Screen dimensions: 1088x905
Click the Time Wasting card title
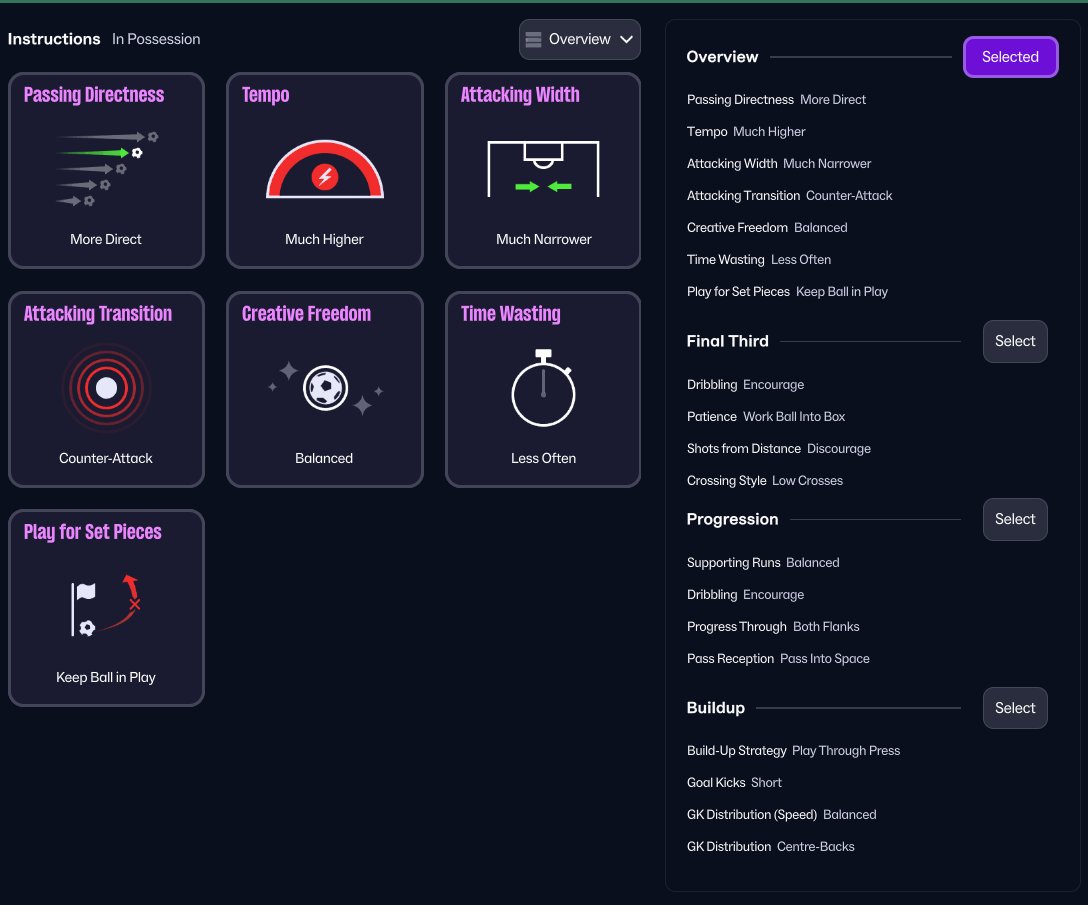click(x=510, y=314)
